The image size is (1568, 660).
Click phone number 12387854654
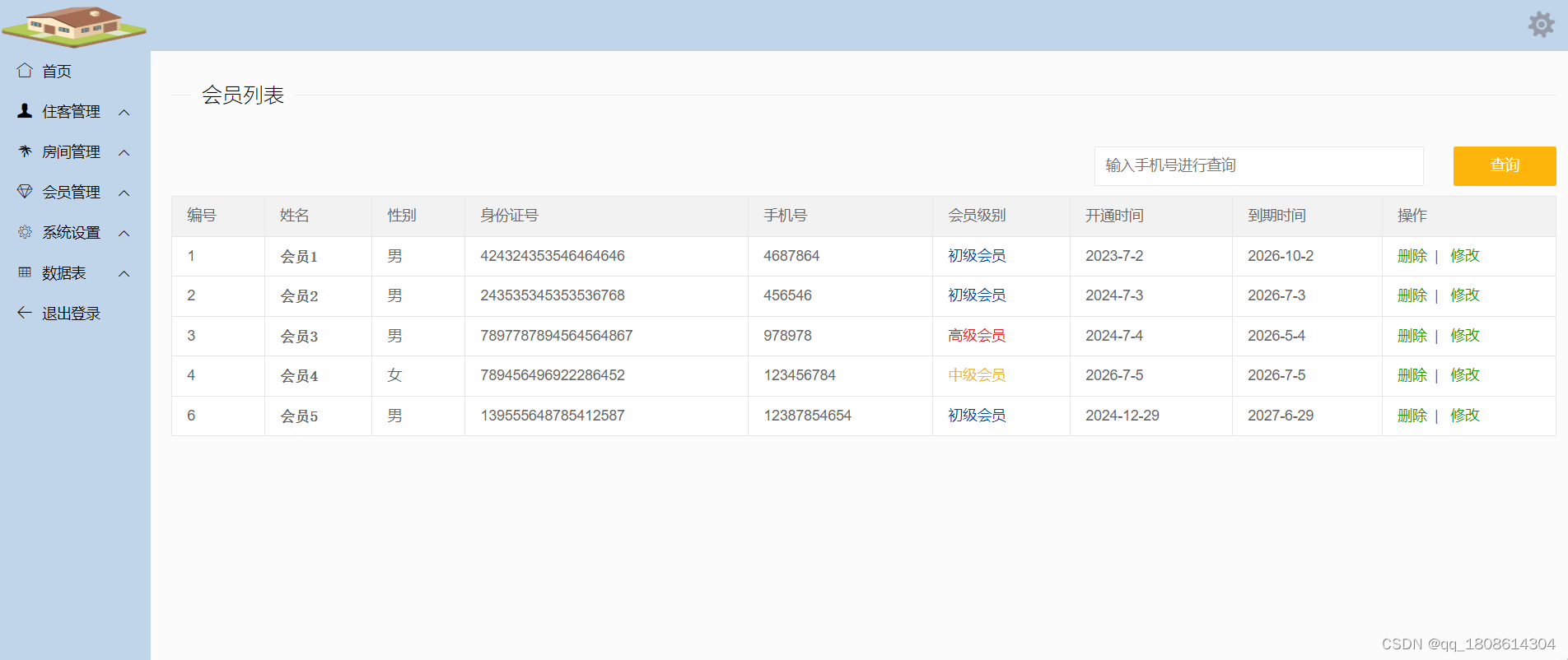pyautogui.click(x=808, y=416)
